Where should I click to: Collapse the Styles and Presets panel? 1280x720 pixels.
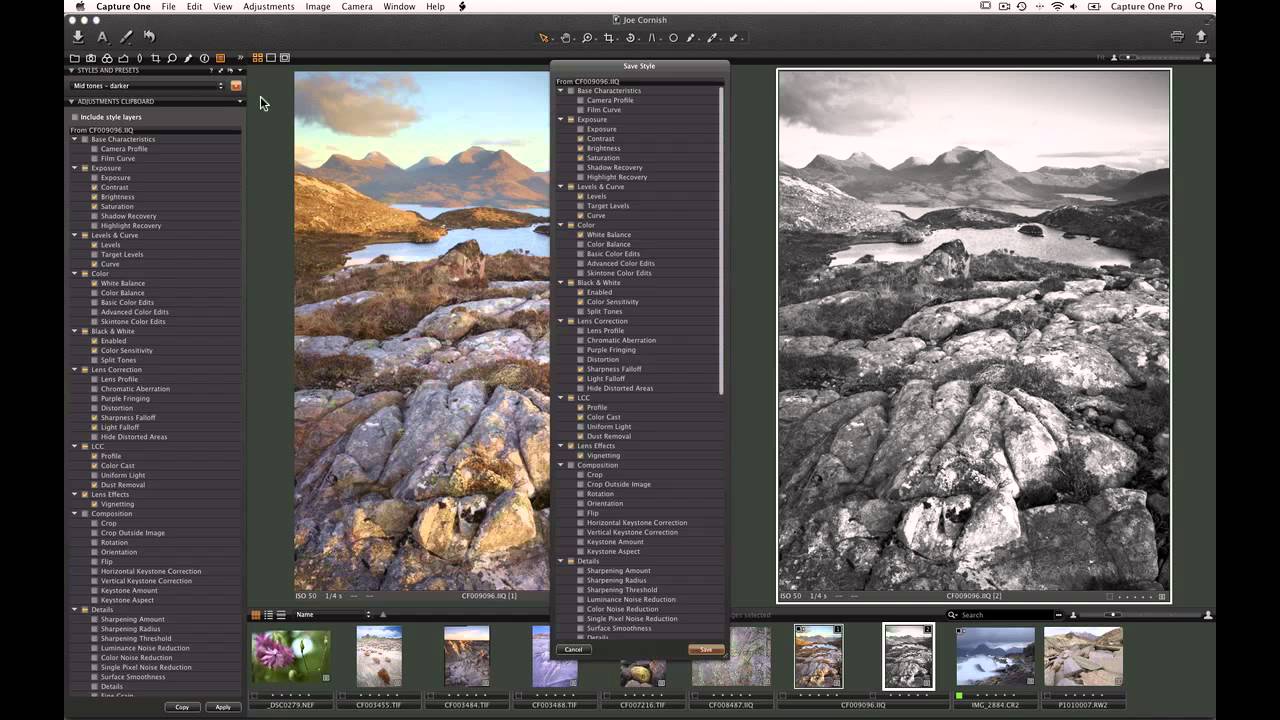coord(72,70)
